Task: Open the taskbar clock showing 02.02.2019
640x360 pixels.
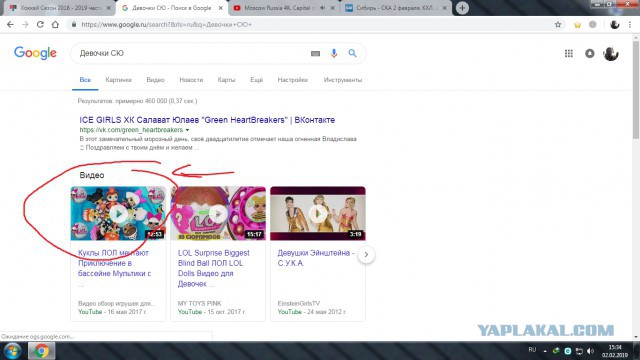Action: pos(615,351)
